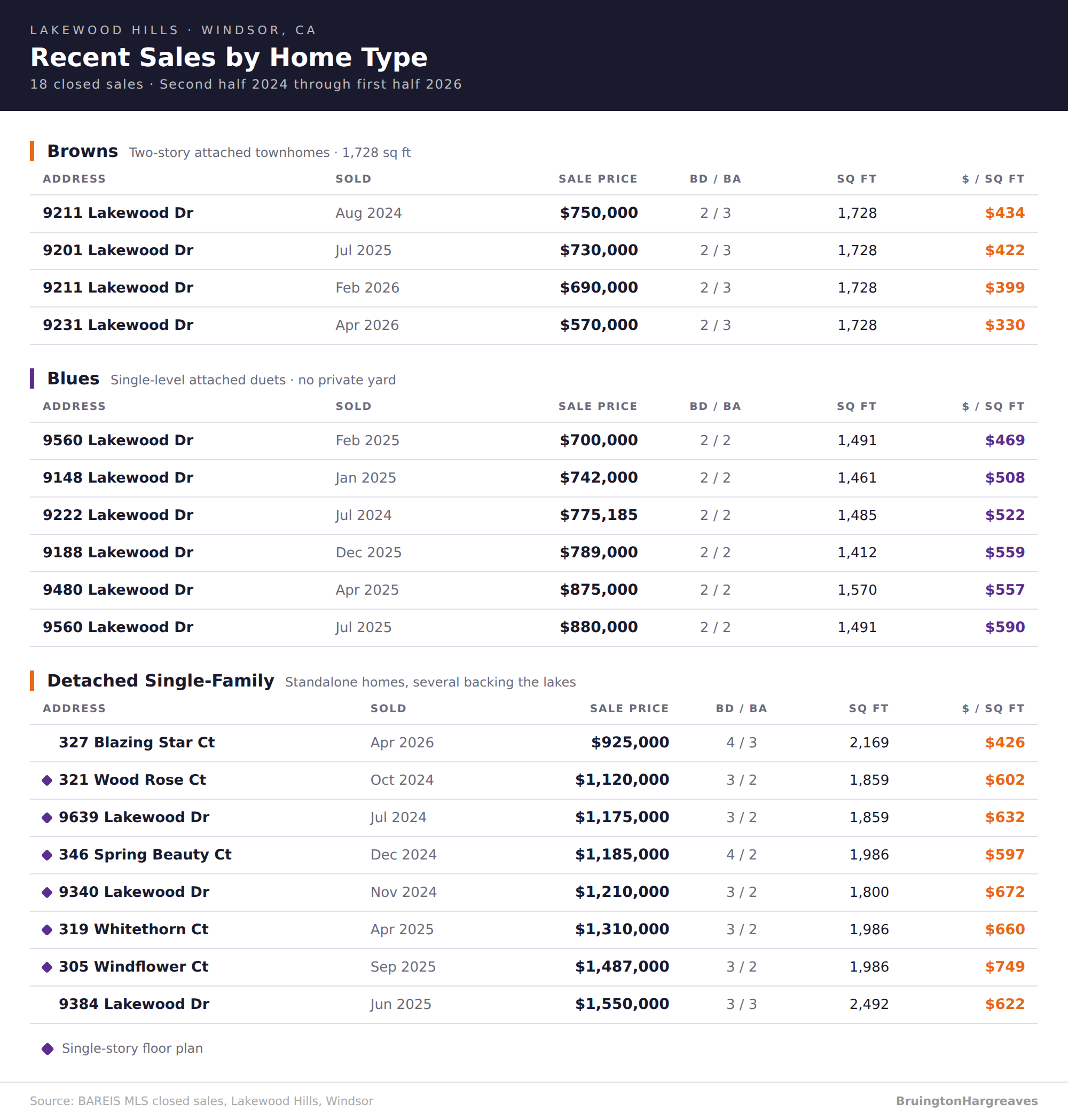Select the 327 Blazing Star Ct address

pyautogui.click(x=137, y=743)
